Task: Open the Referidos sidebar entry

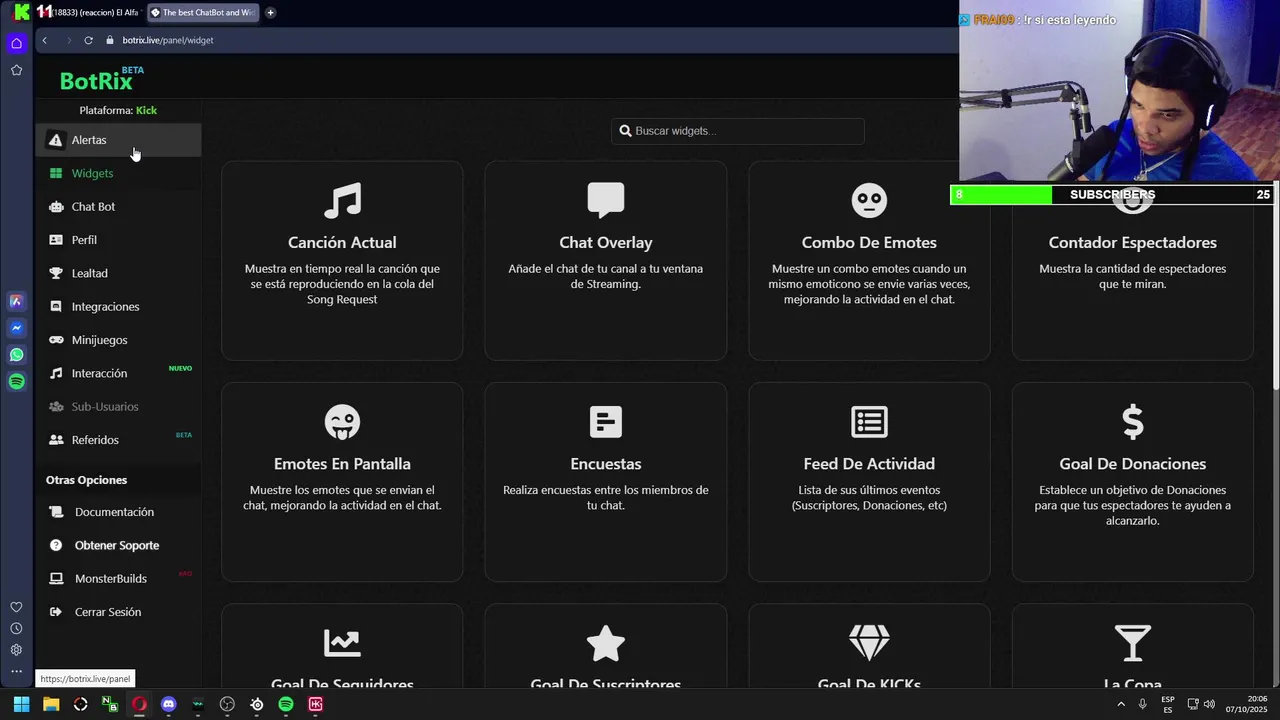Action: tap(119, 440)
